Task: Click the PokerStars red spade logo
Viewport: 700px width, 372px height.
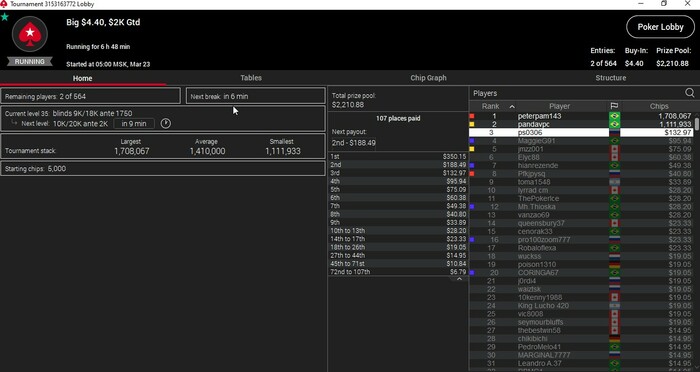Action: click(x=30, y=34)
